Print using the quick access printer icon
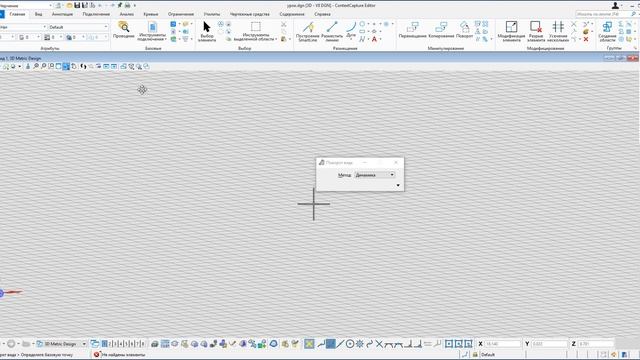Screen dimensions: 640x360 [x=127, y=5]
